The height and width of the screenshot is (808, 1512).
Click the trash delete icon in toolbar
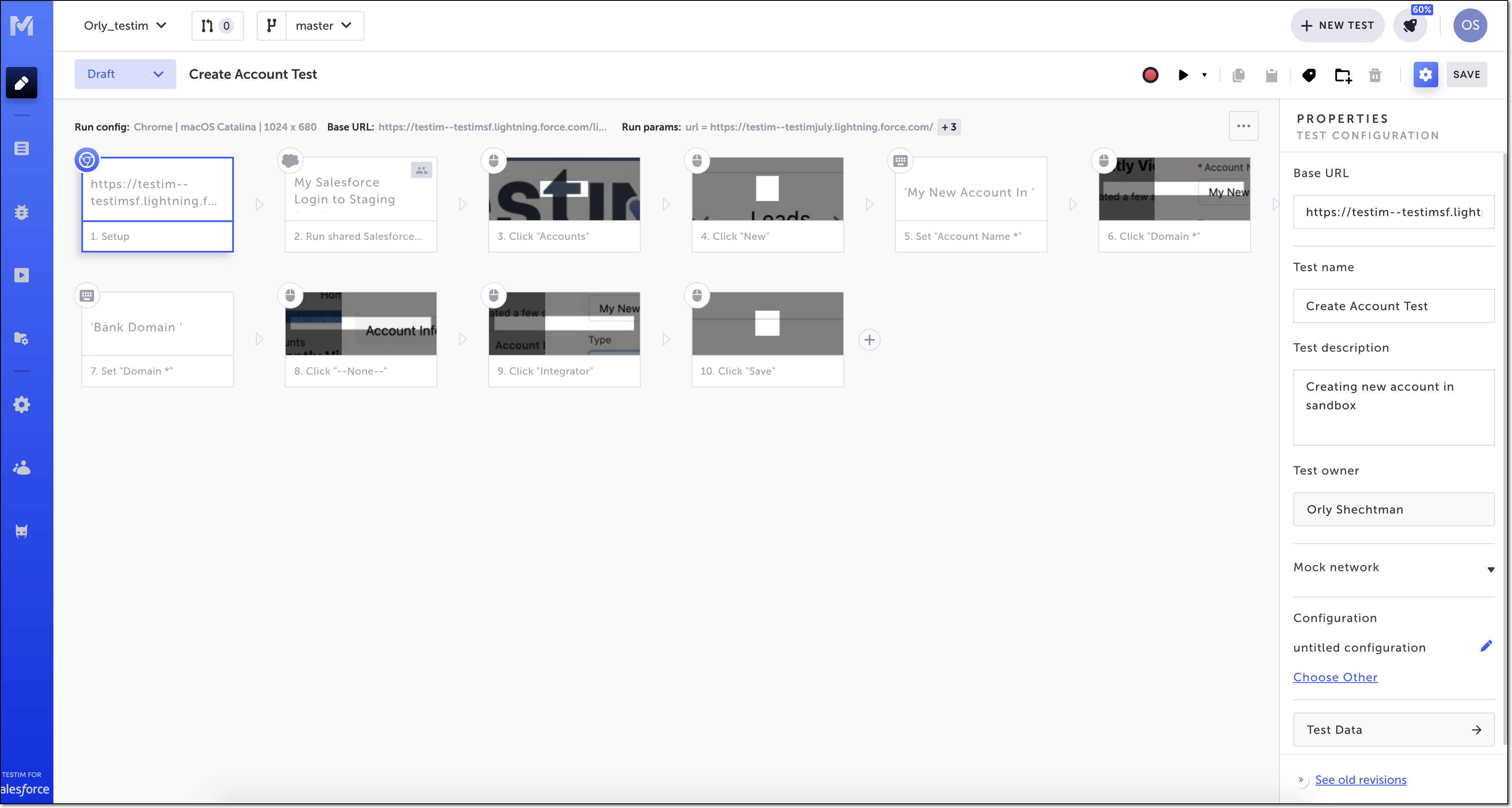pos(1375,75)
